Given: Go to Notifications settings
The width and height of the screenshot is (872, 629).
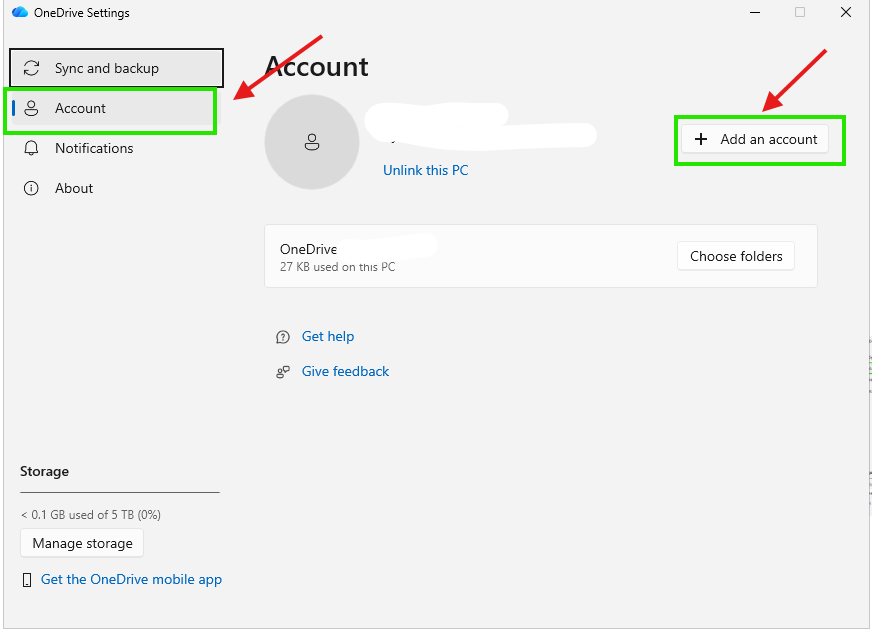Looking at the screenshot, I should click(116, 148).
